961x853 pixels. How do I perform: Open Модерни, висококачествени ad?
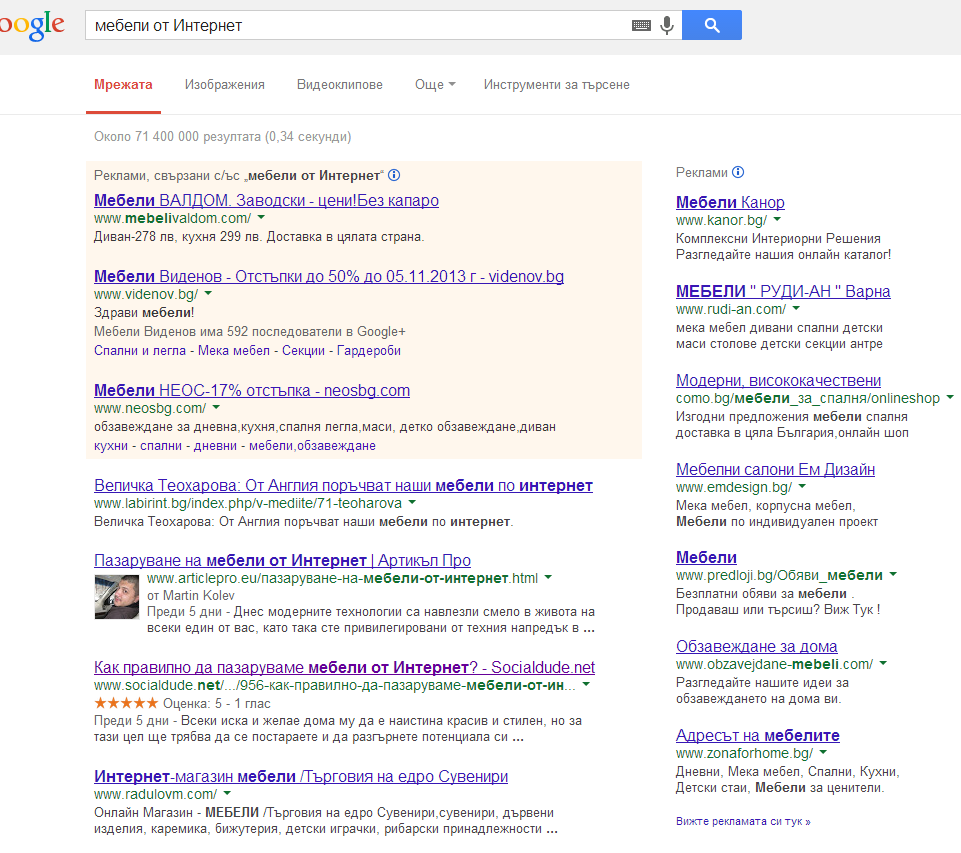[x=778, y=381]
